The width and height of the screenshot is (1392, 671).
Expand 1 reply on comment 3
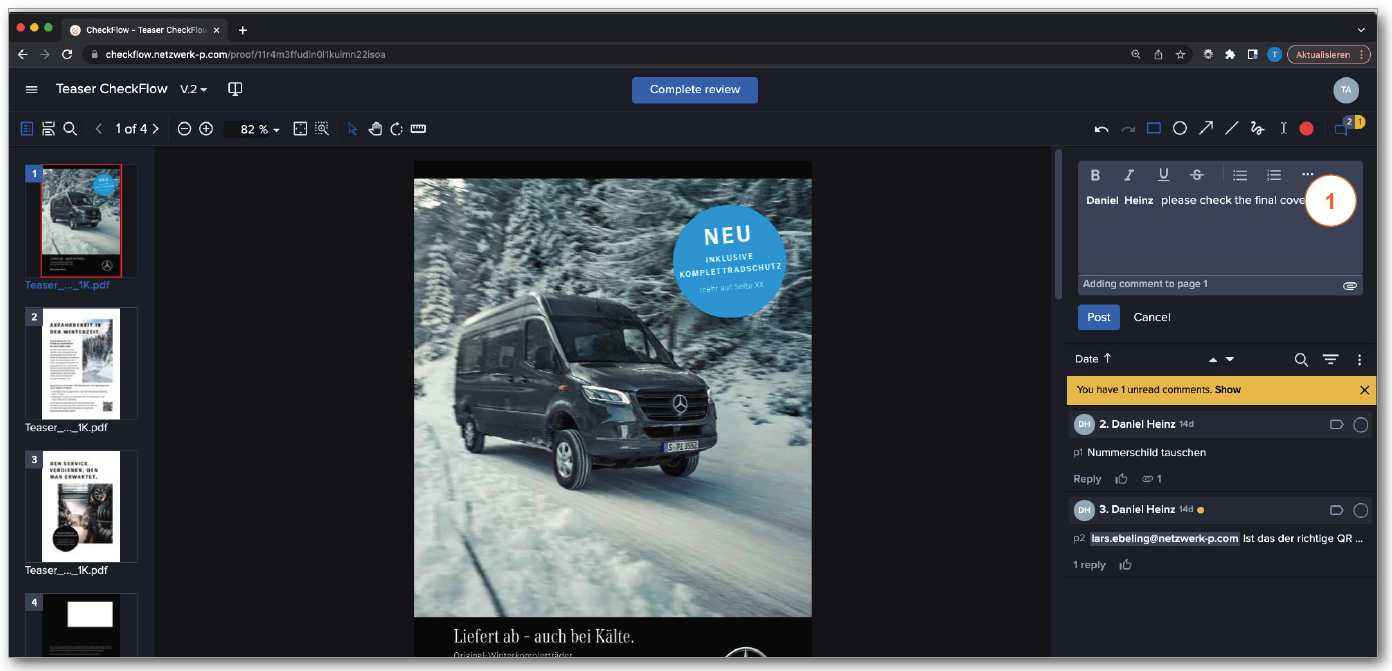point(1089,565)
